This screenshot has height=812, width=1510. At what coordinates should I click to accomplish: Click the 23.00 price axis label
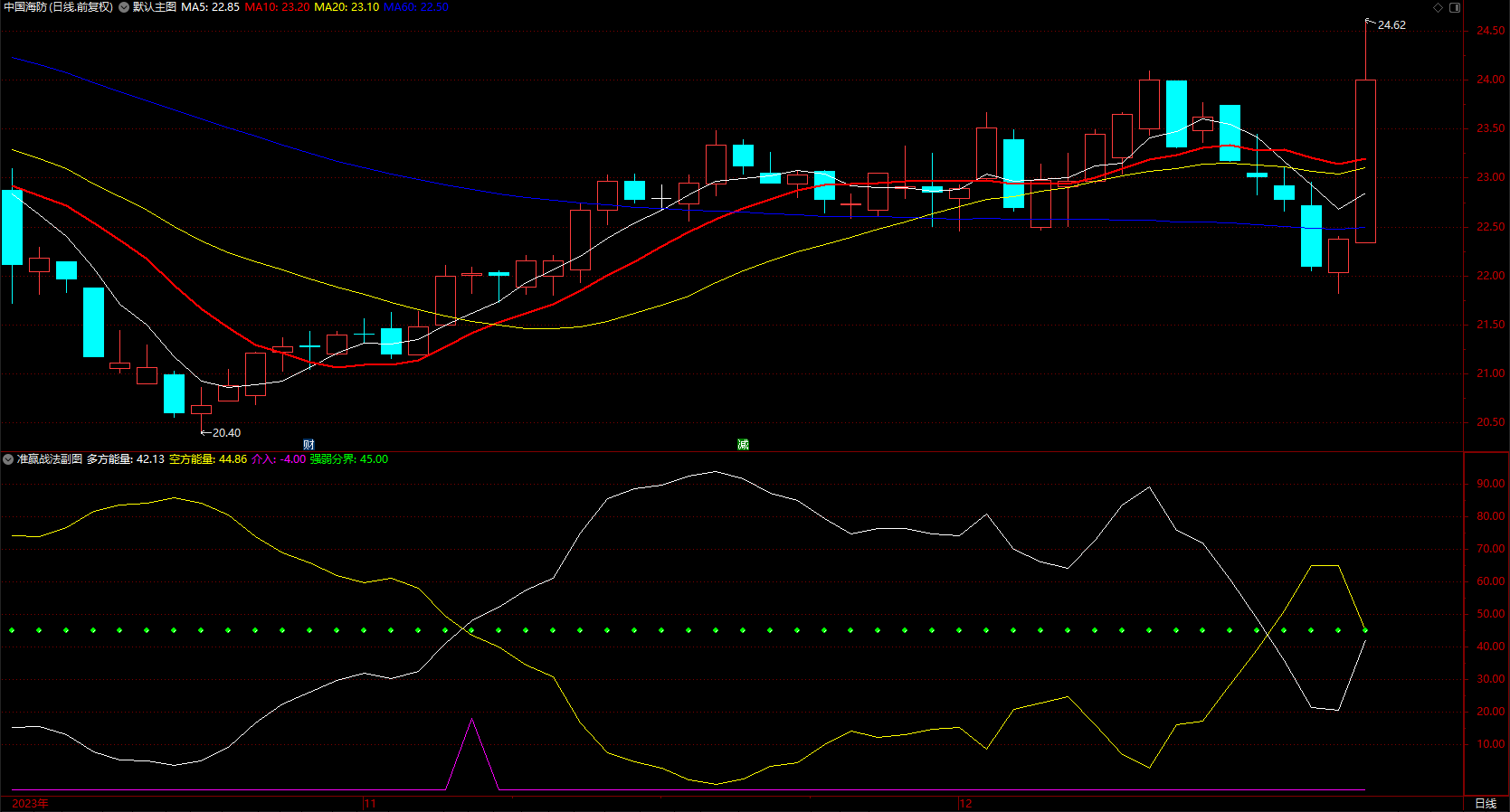pos(1491,177)
